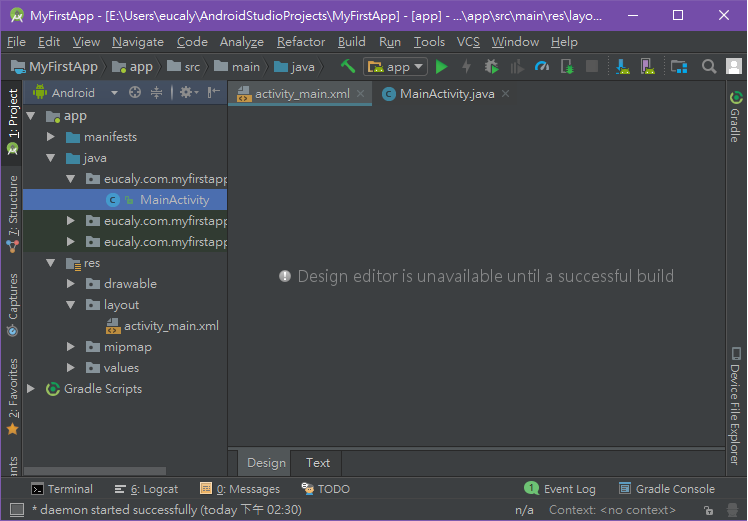Expand the Gradle Scripts node
This screenshot has width=748, height=521.
pos(31,389)
